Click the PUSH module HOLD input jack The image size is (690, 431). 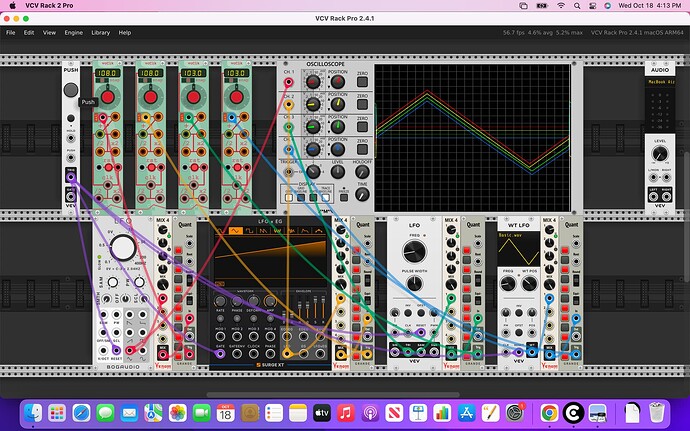pyautogui.click(x=70, y=138)
